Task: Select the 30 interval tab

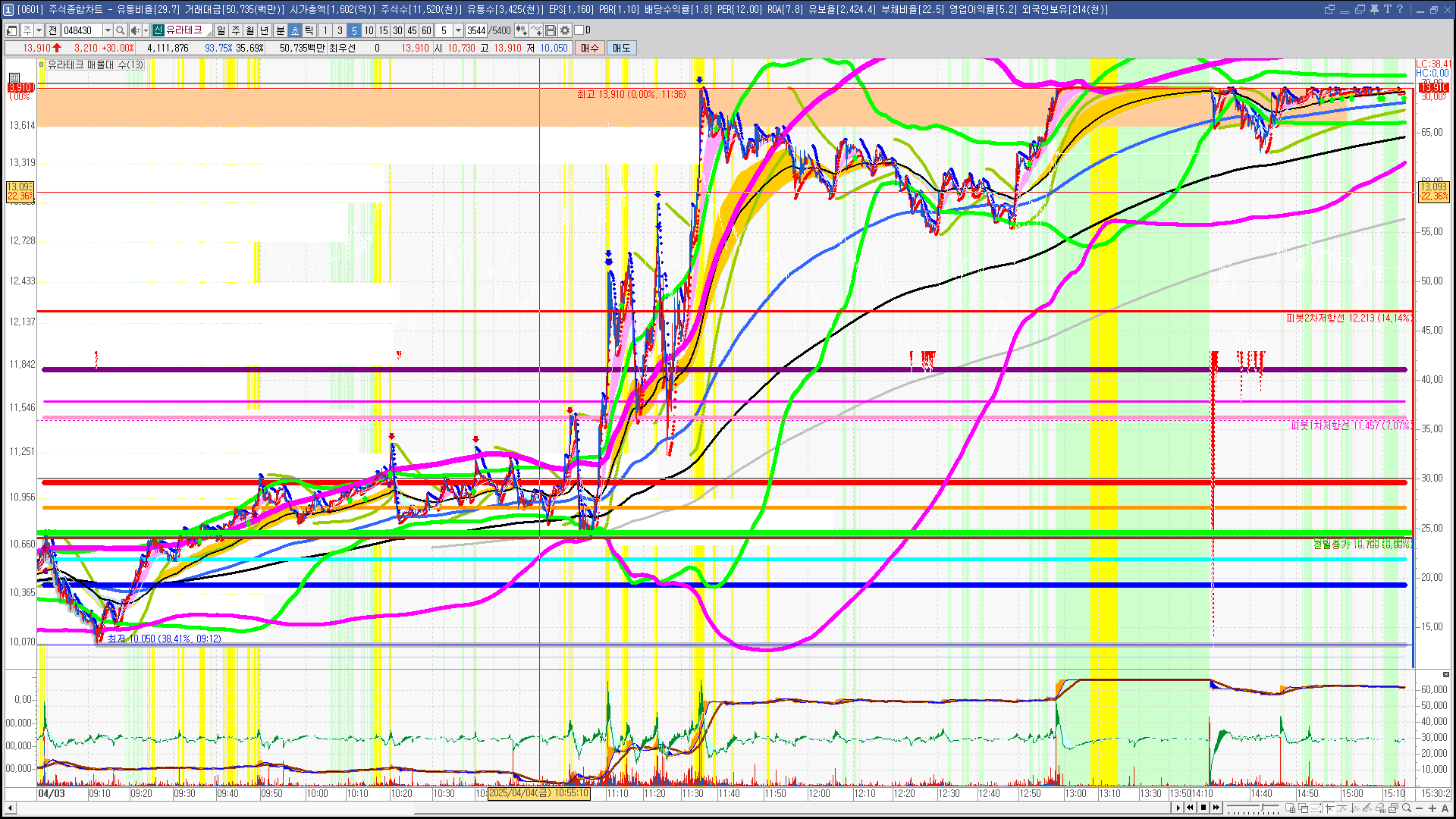Action: point(397,30)
